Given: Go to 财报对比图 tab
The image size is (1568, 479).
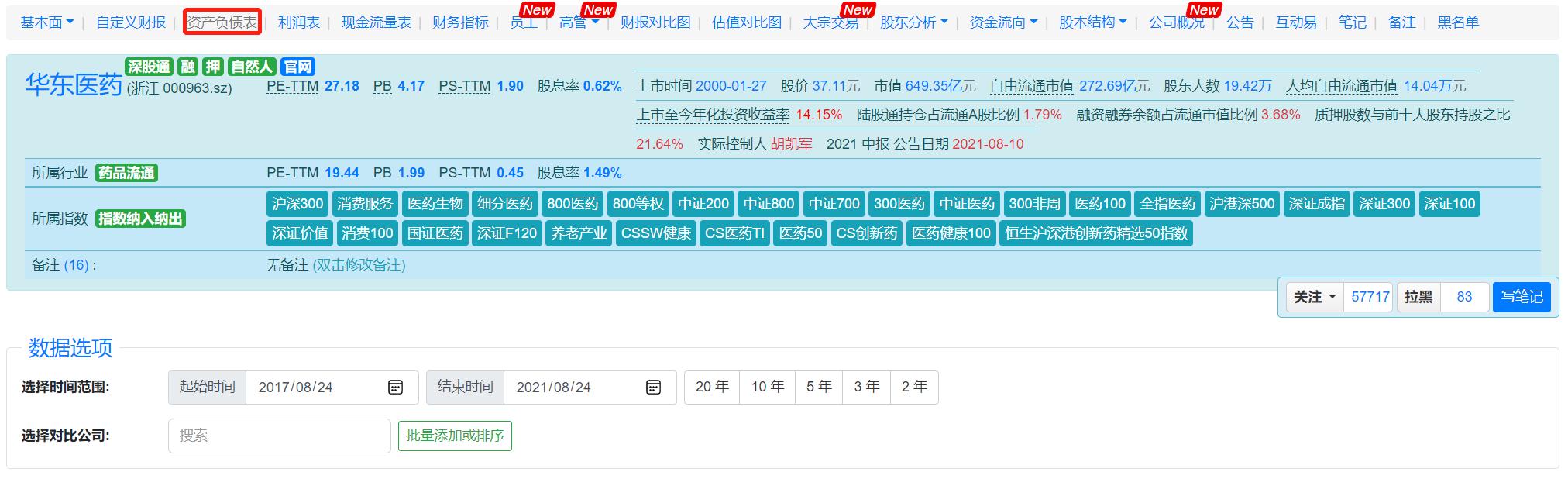Looking at the screenshot, I should coord(655,22).
